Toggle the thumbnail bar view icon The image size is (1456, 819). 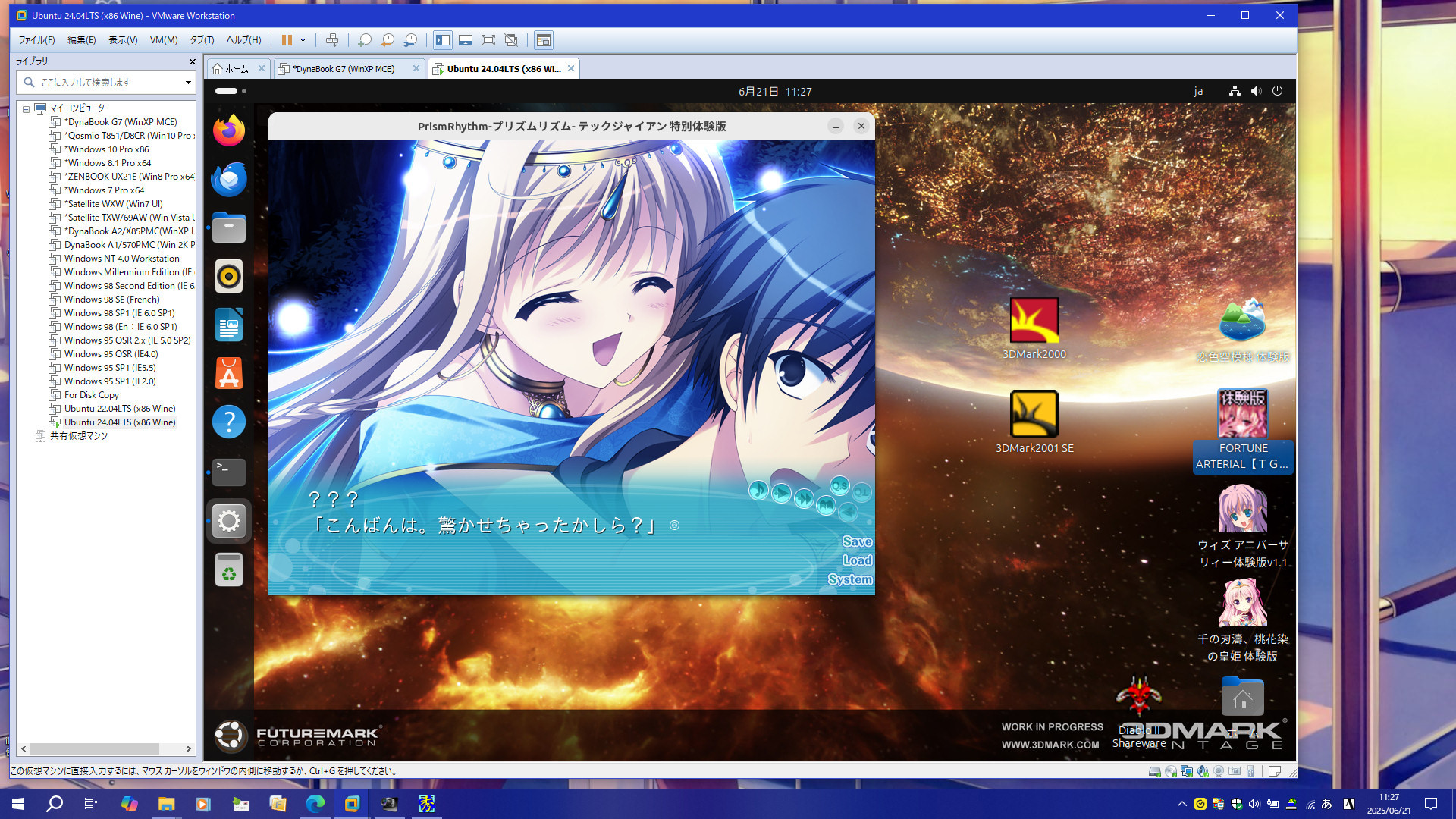tap(466, 40)
